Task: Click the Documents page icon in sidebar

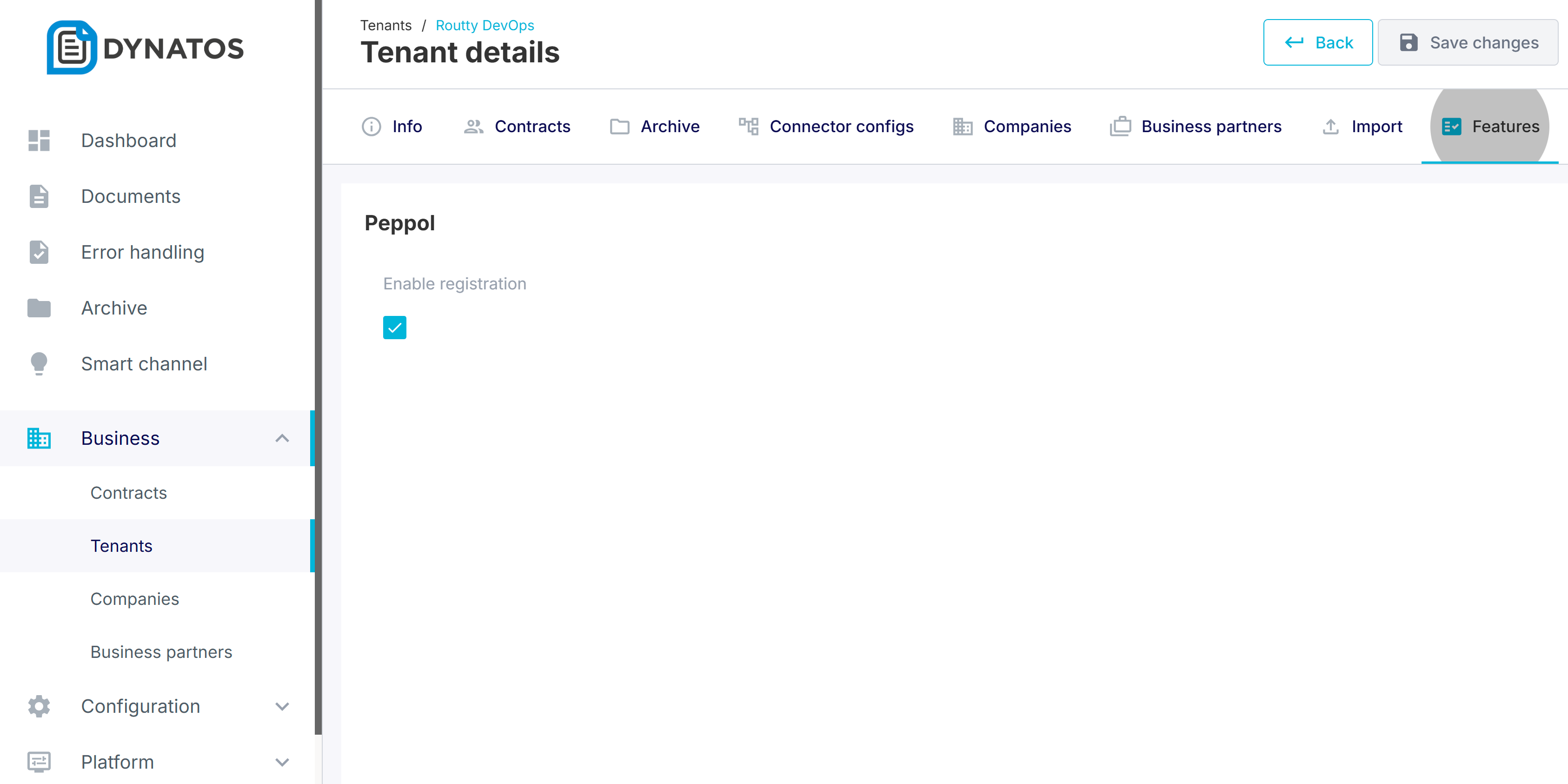Action: 39,196
